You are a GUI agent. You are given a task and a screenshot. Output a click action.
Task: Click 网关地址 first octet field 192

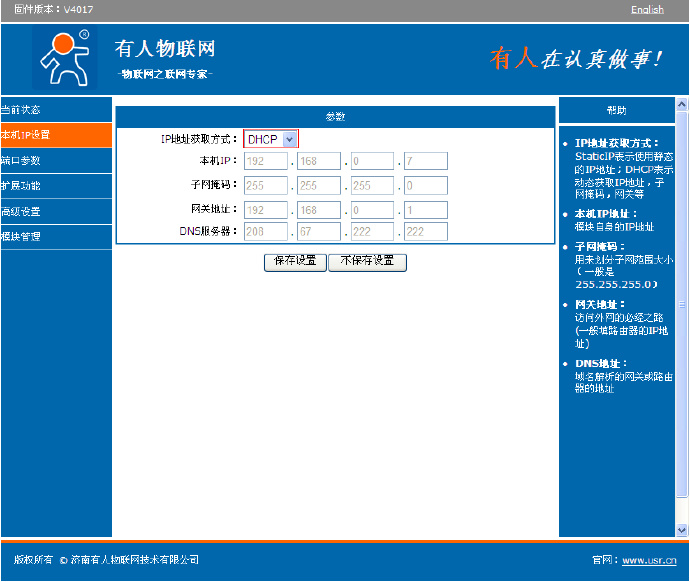266,210
